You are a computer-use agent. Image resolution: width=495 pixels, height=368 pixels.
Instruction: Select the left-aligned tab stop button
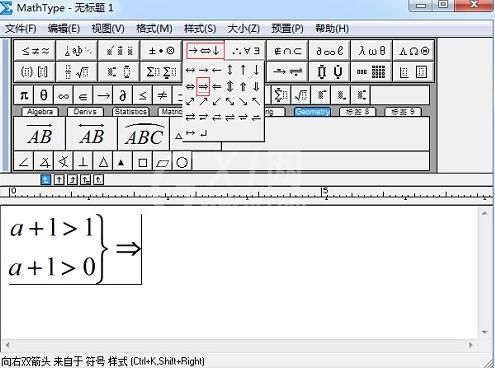[45, 180]
